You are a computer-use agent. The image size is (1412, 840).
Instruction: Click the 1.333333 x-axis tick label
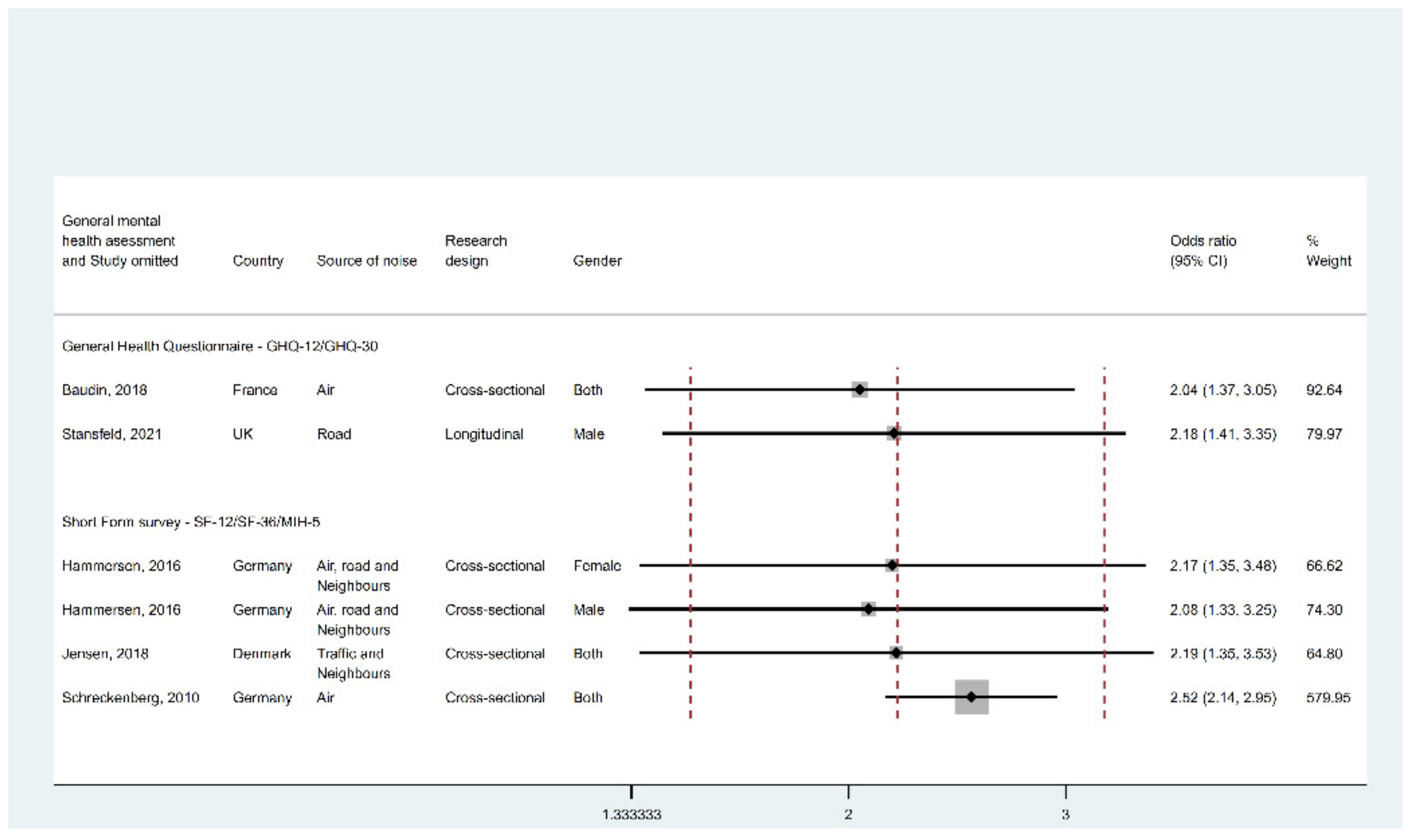[631, 814]
